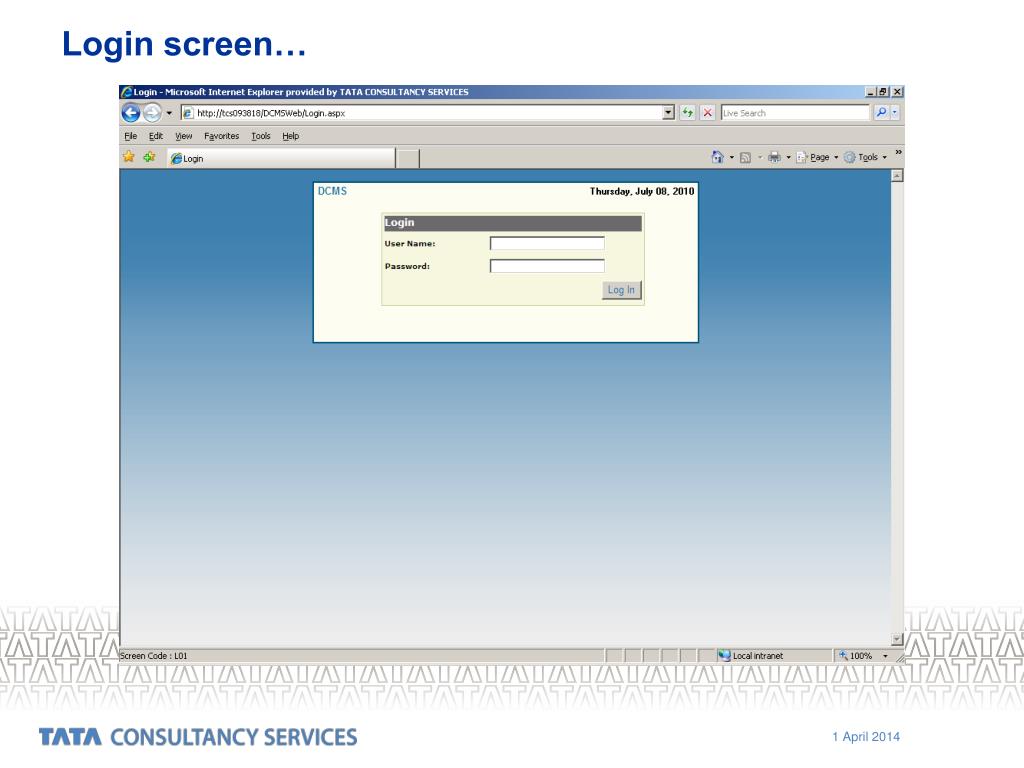Click the Refresh page icon
This screenshot has width=1024, height=768.
tap(688, 113)
